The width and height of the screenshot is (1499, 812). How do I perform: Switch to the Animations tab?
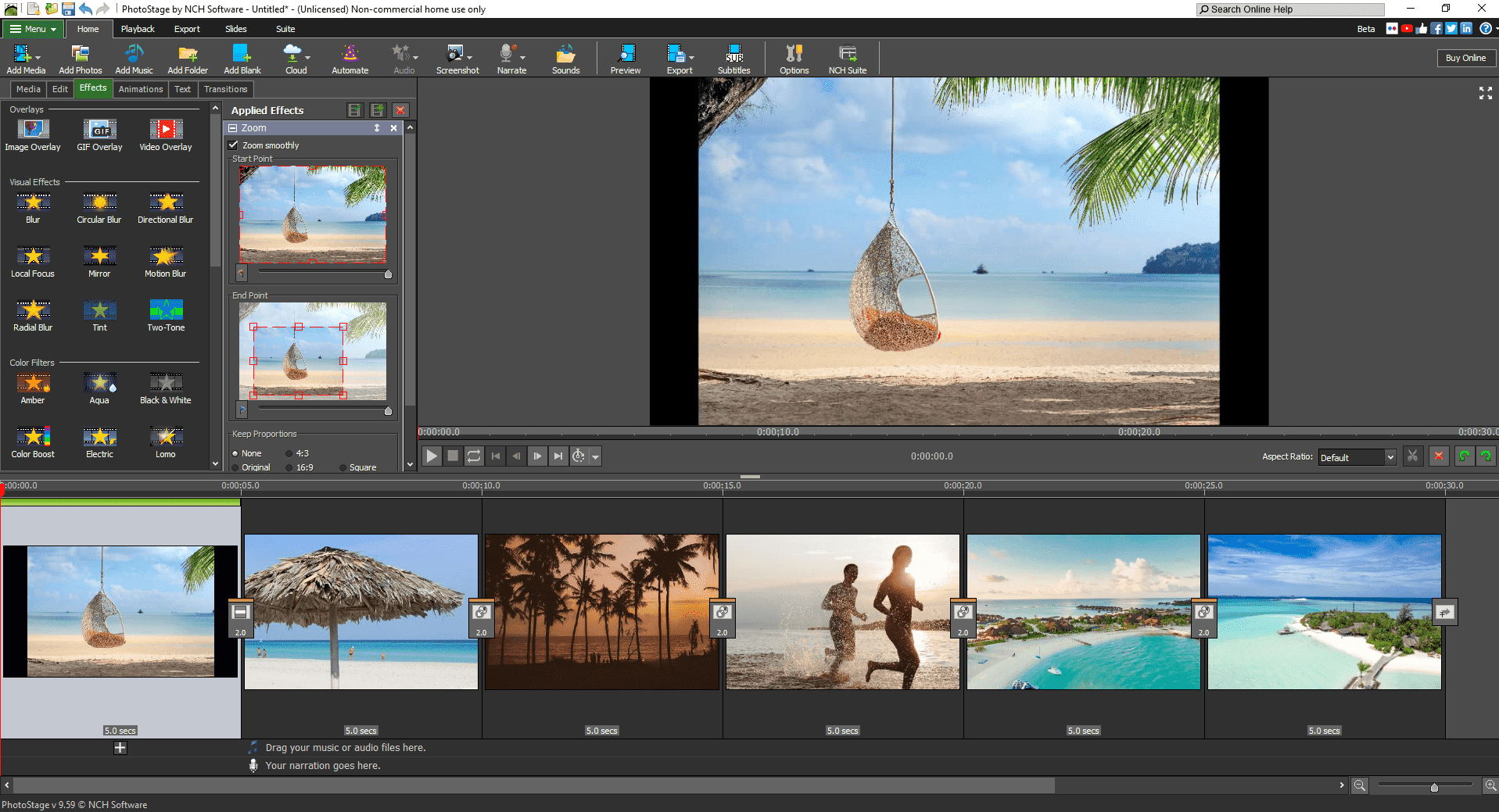point(141,89)
